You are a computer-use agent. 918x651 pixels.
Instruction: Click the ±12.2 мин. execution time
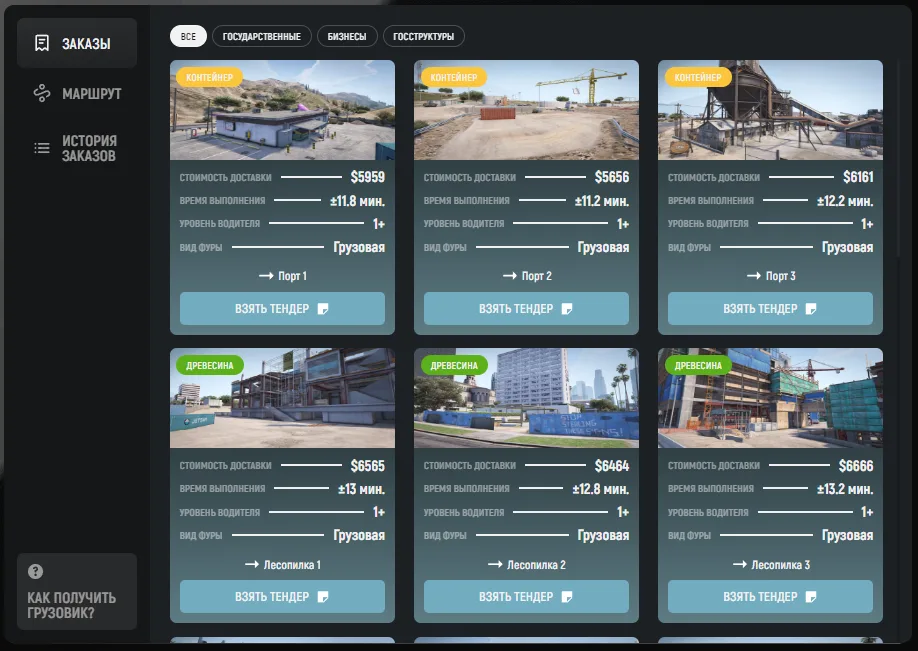[845, 201]
